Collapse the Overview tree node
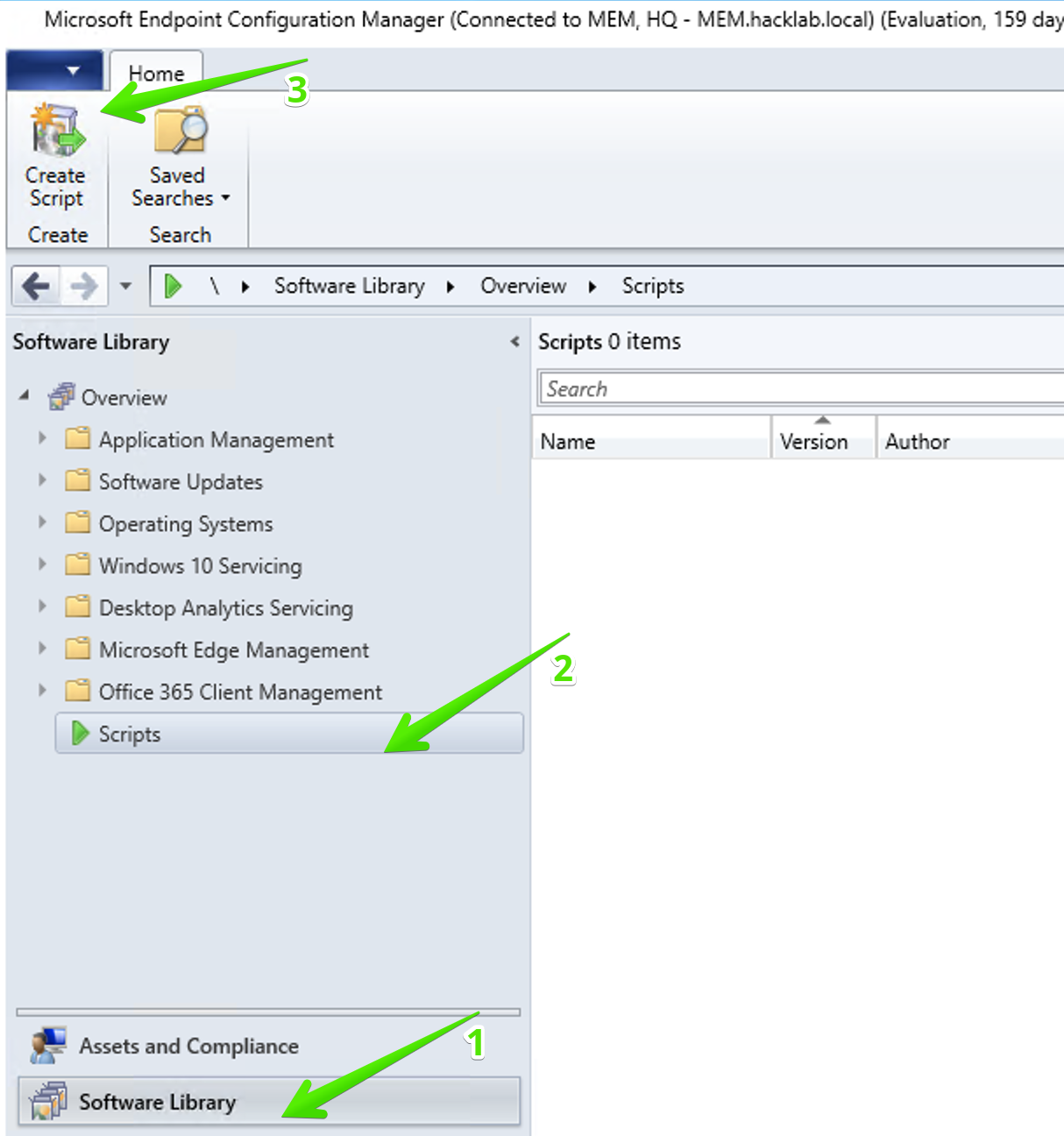1064x1136 pixels. (25, 396)
